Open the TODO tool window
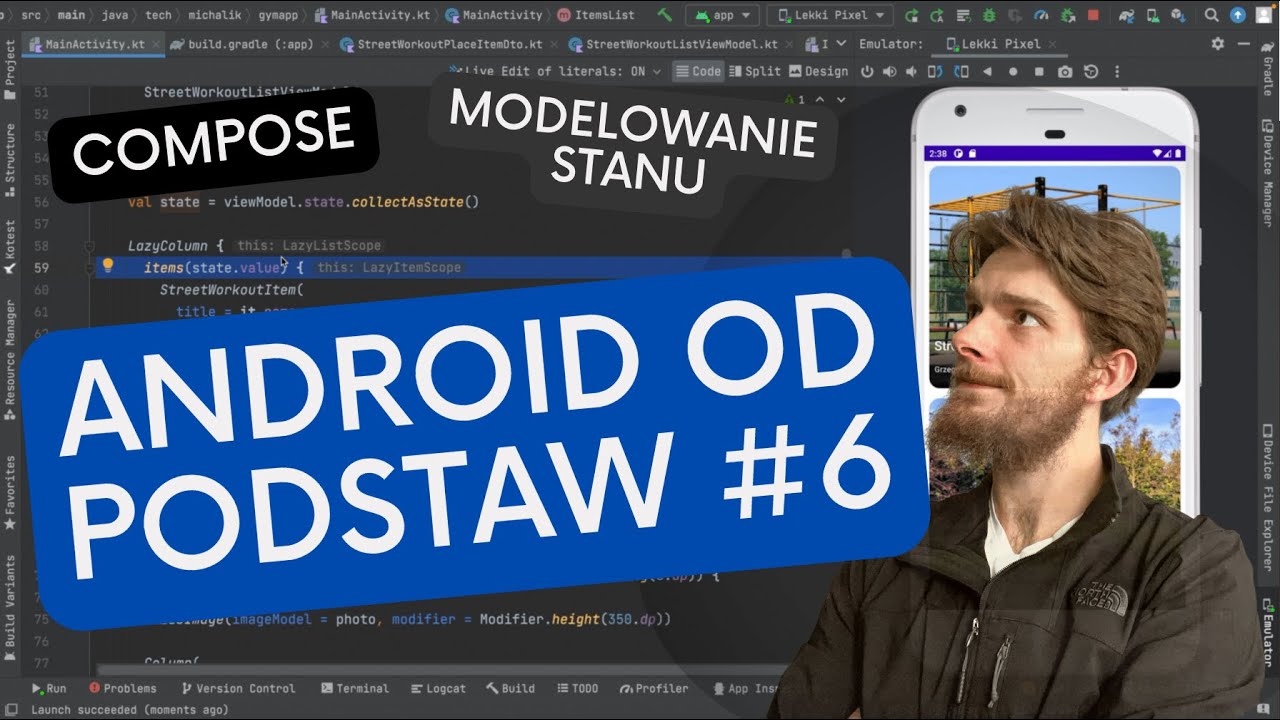This screenshot has height=720, width=1280. point(577,688)
